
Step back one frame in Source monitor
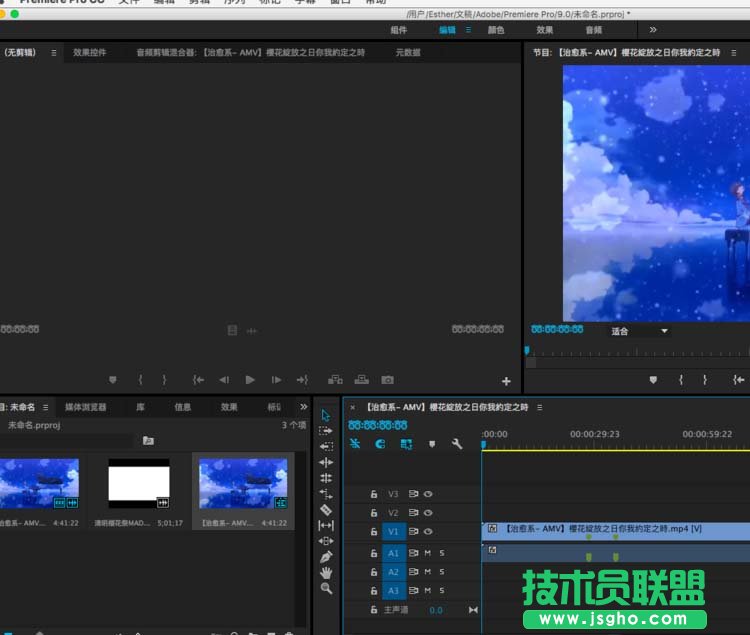pyautogui.click(x=224, y=380)
